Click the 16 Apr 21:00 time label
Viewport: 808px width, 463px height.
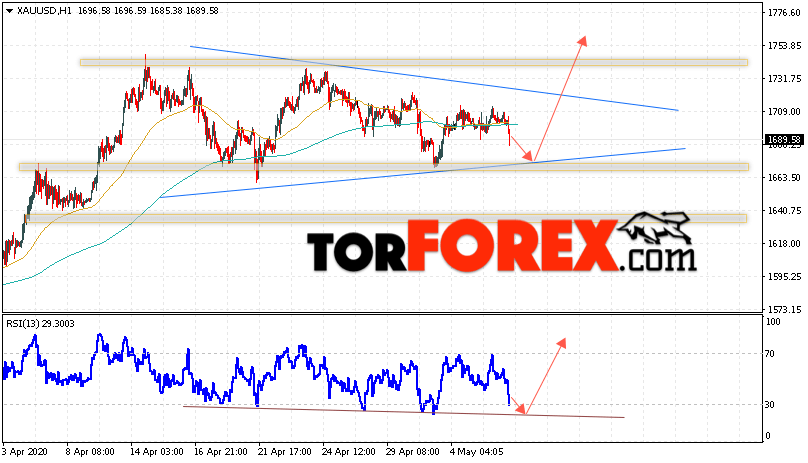click(x=221, y=452)
